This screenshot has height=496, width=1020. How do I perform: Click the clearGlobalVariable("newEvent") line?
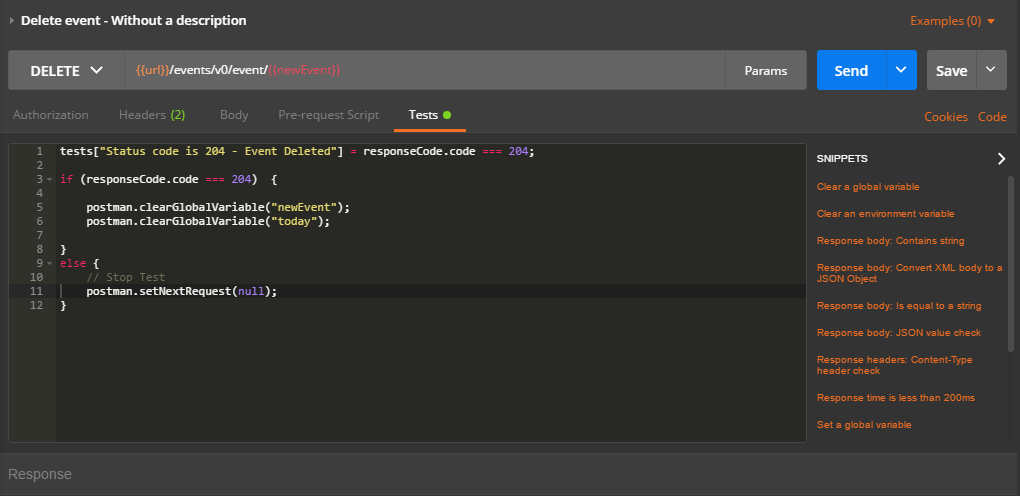coord(218,207)
